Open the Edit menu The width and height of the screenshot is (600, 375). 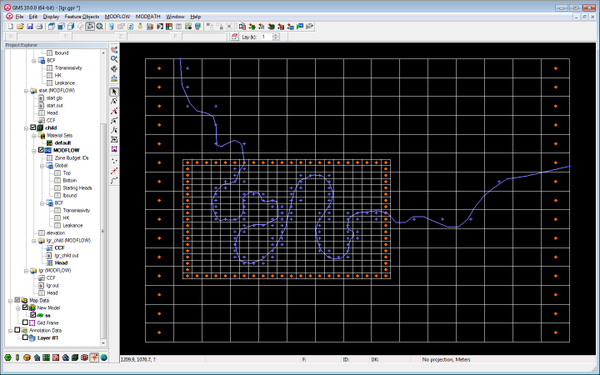33,16
